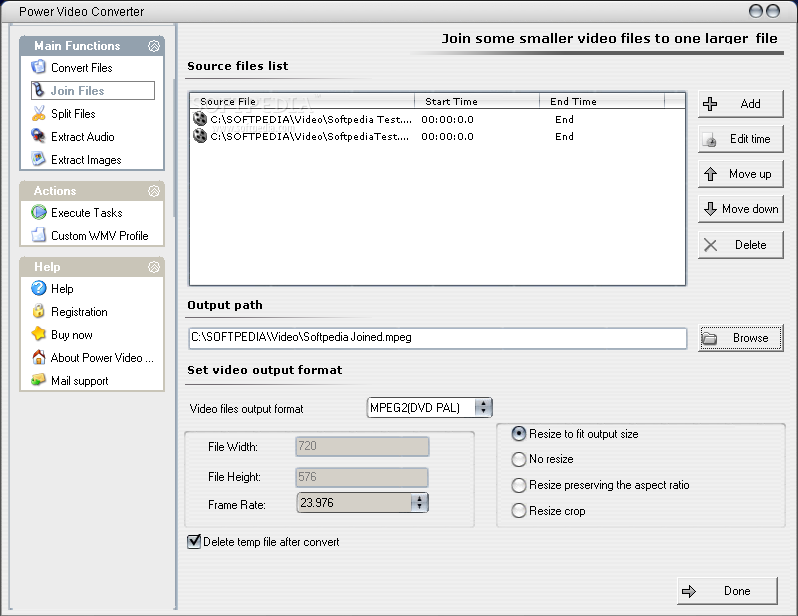Select the SoftpediaTest second source file row
This screenshot has width=798, height=616.
(x=437, y=136)
